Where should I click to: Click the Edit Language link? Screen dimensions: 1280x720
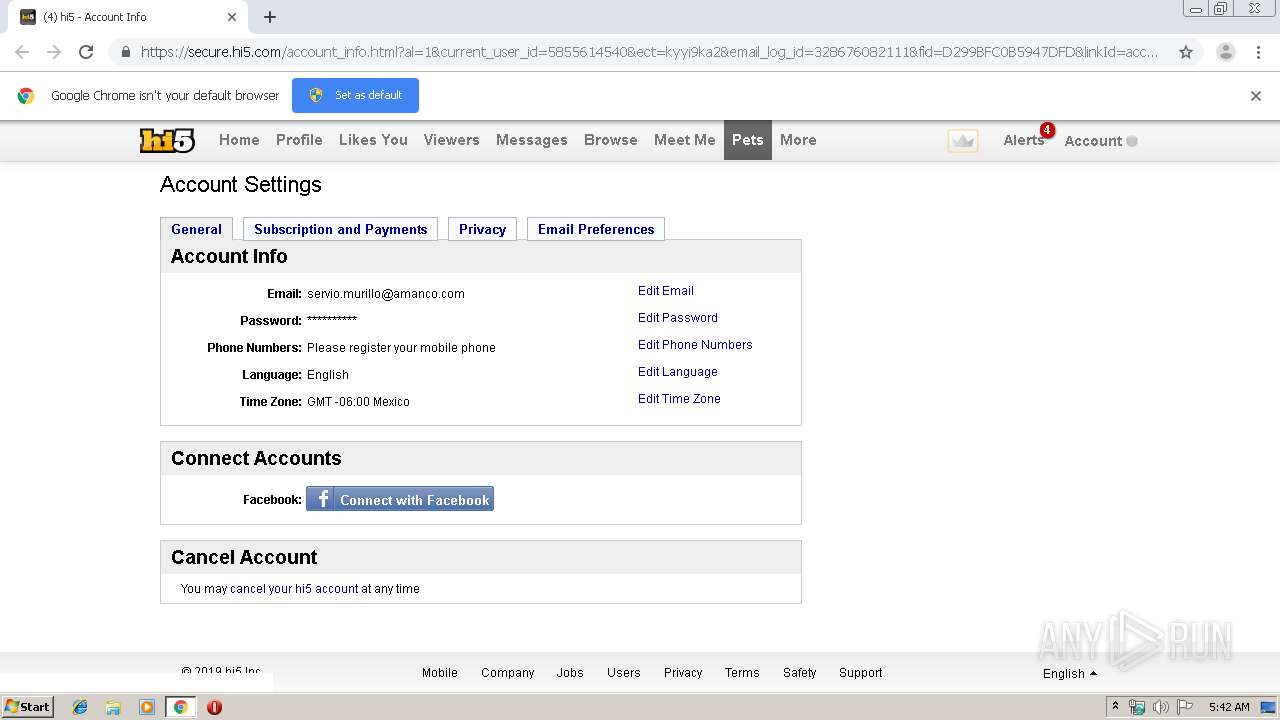[x=678, y=372]
